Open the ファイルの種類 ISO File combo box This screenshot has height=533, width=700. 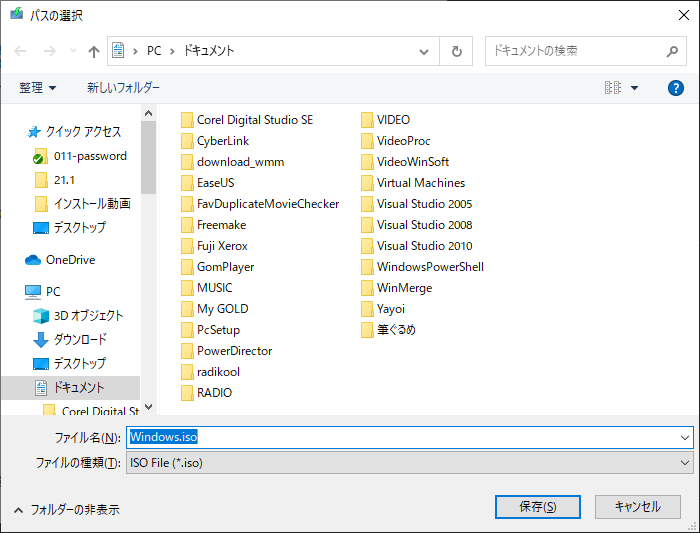[x=409, y=462]
